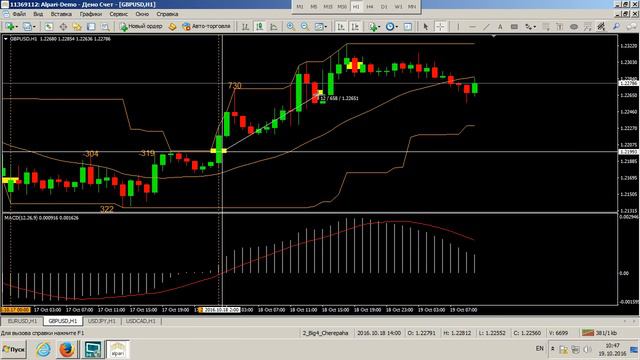Switch chart to candlesticks style
The image size is (640, 360).
tap(259, 27)
